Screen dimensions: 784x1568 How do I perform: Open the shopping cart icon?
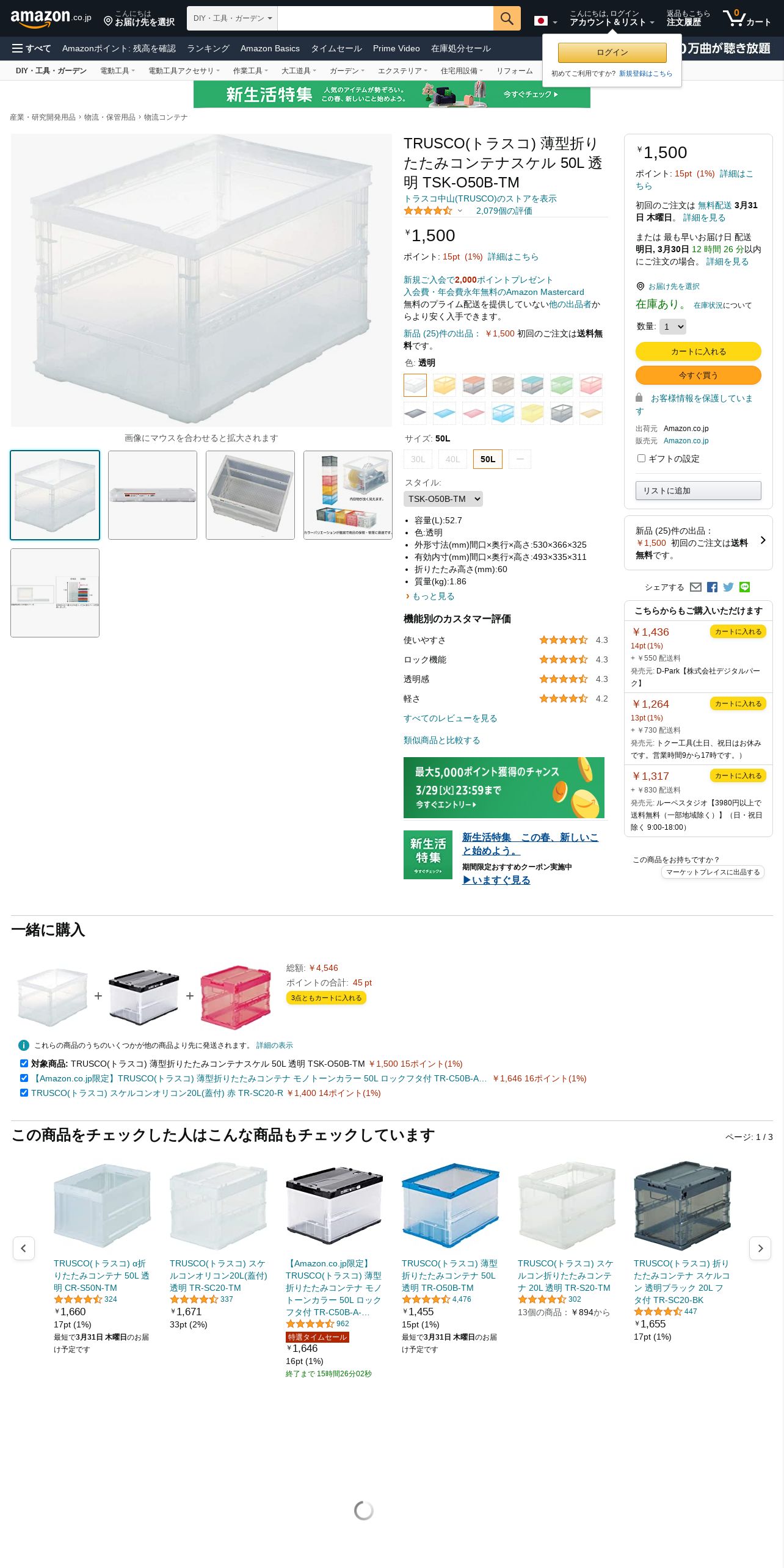[747, 18]
